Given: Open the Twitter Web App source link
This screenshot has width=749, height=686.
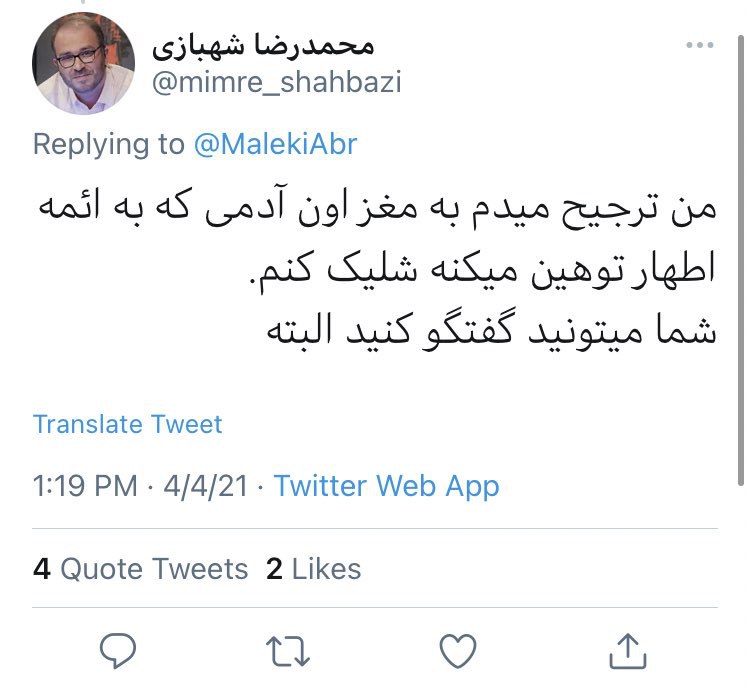Looking at the screenshot, I should pos(386,487).
